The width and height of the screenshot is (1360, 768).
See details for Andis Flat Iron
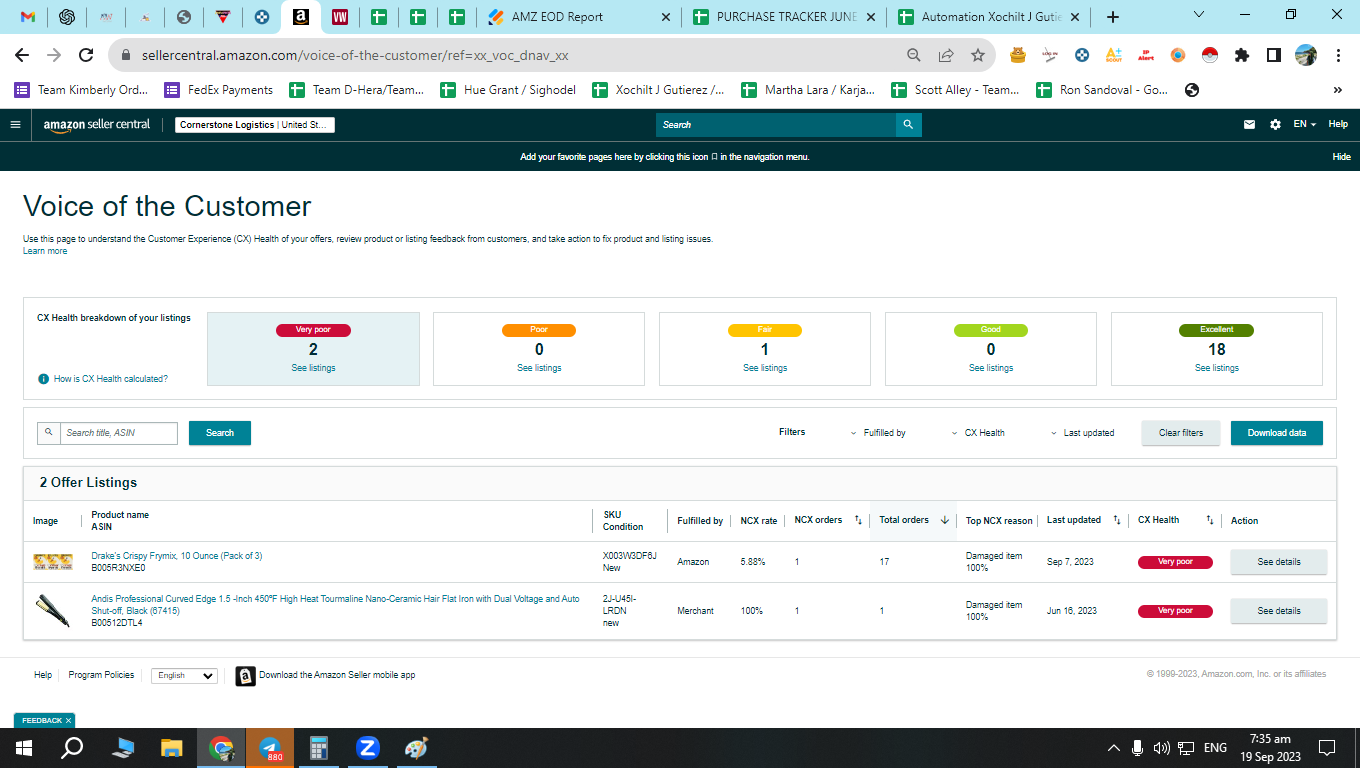(x=1279, y=611)
